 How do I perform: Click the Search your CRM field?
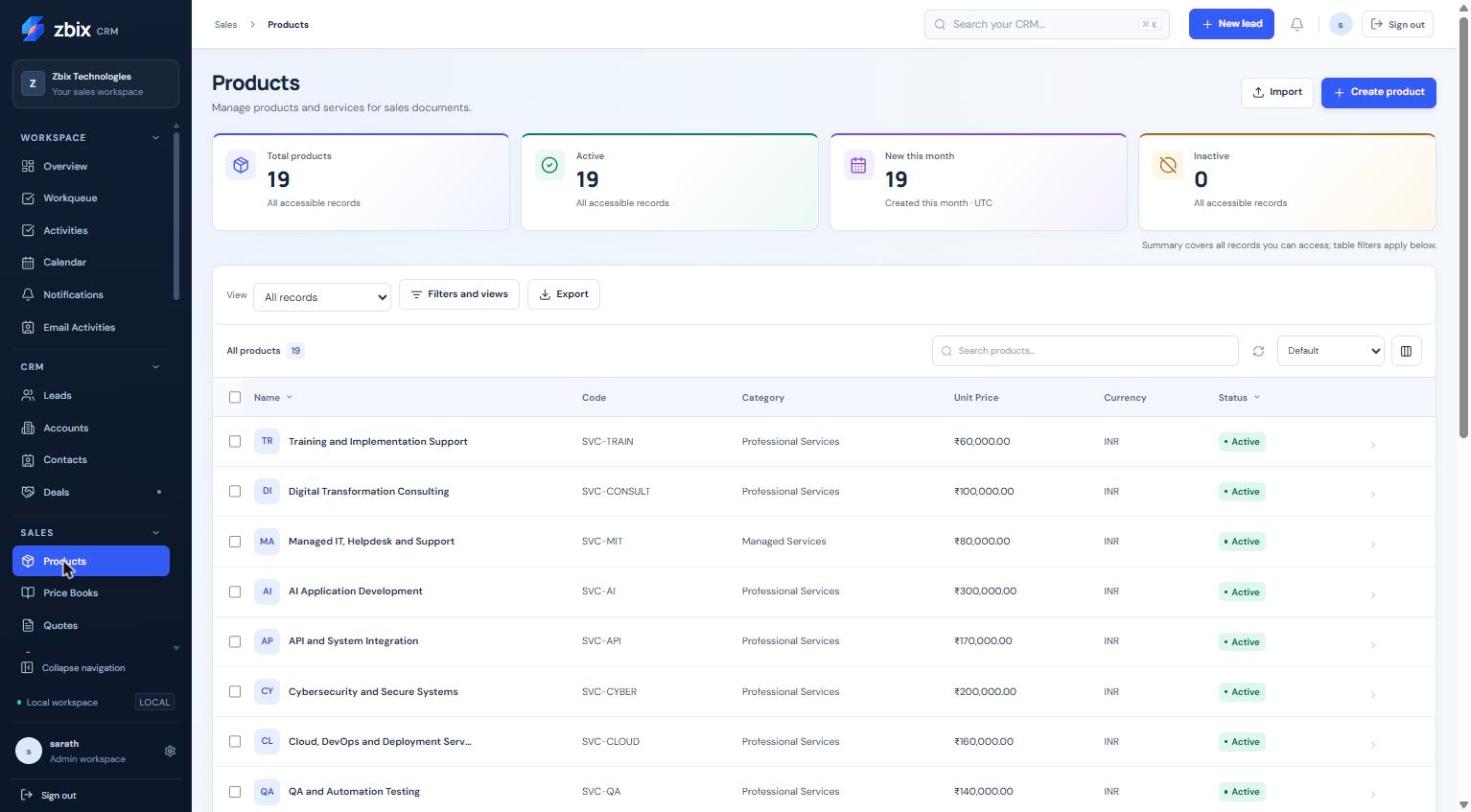(1047, 24)
